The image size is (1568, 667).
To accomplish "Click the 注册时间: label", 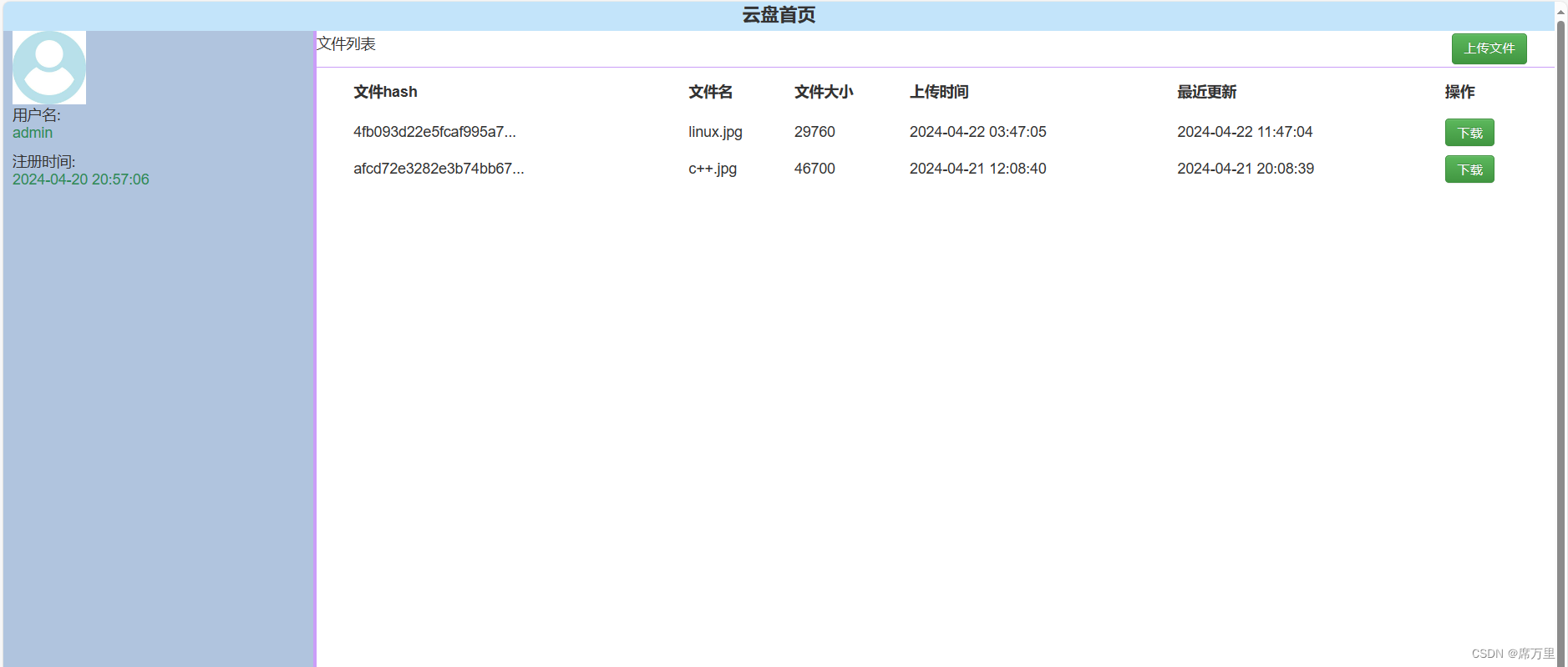I will 43,162.
